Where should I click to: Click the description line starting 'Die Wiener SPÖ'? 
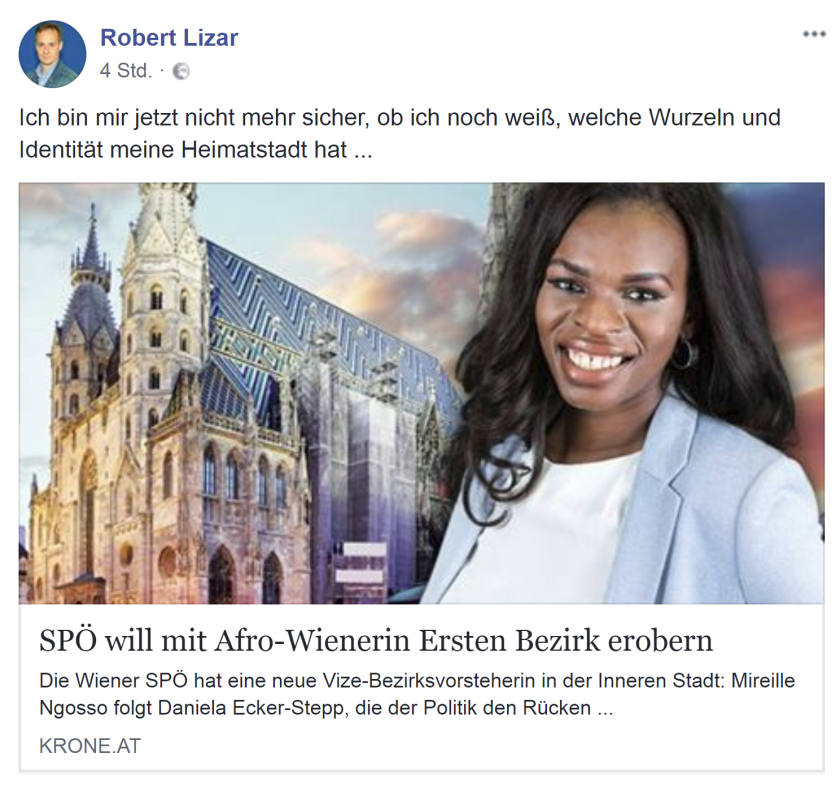pyautogui.click(x=417, y=681)
